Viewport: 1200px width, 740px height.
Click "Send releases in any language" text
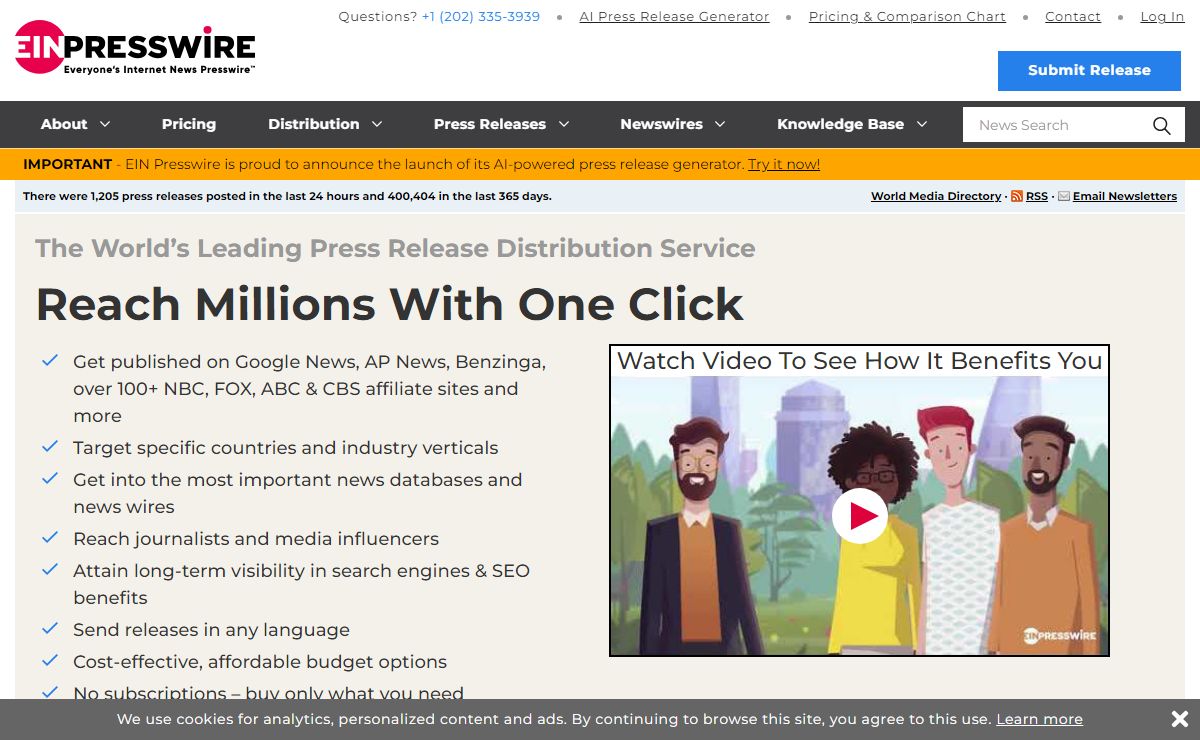211,630
